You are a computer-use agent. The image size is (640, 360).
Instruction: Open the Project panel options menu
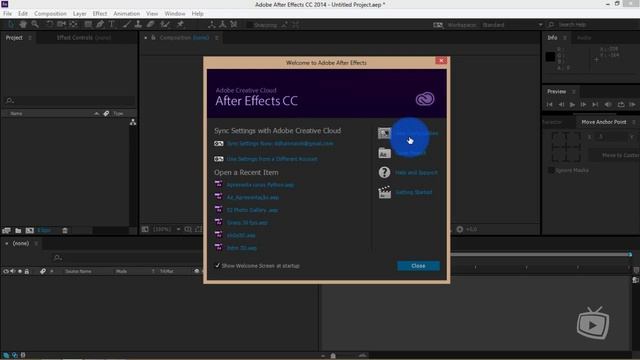click(30, 38)
